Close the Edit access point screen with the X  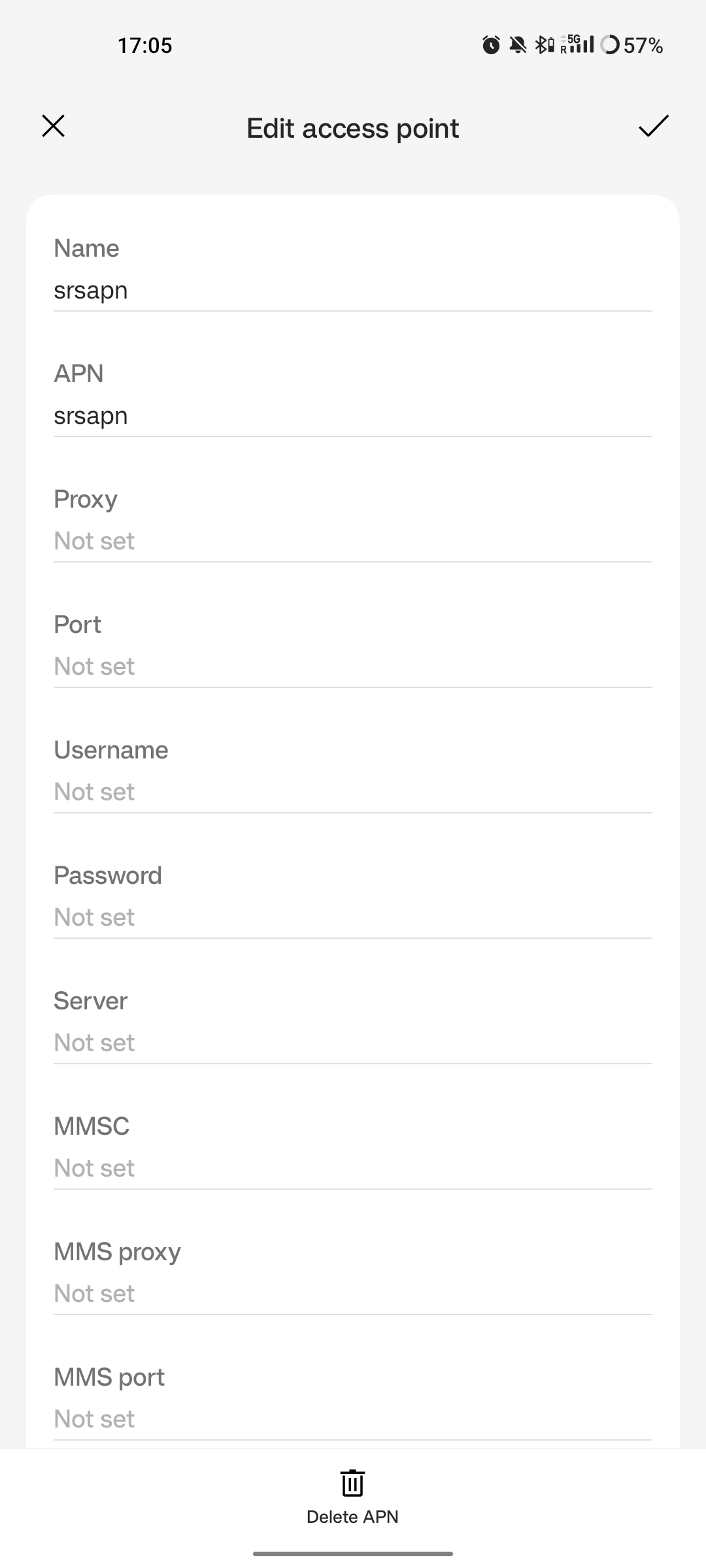pos(53,126)
